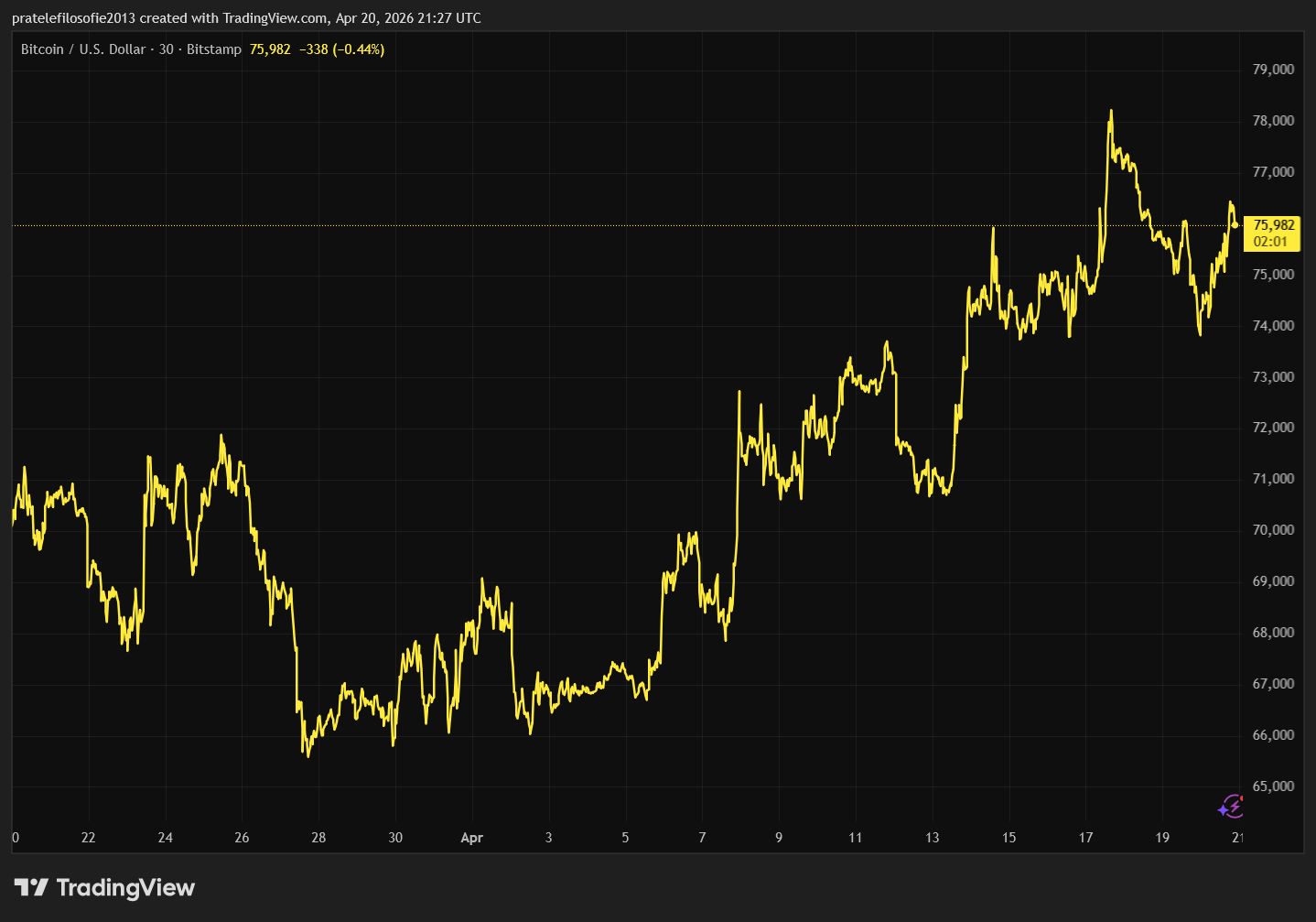Click the 17 date label on the time axis
This screenshot has width=1316, height=922.
(x=1085, y=838)
